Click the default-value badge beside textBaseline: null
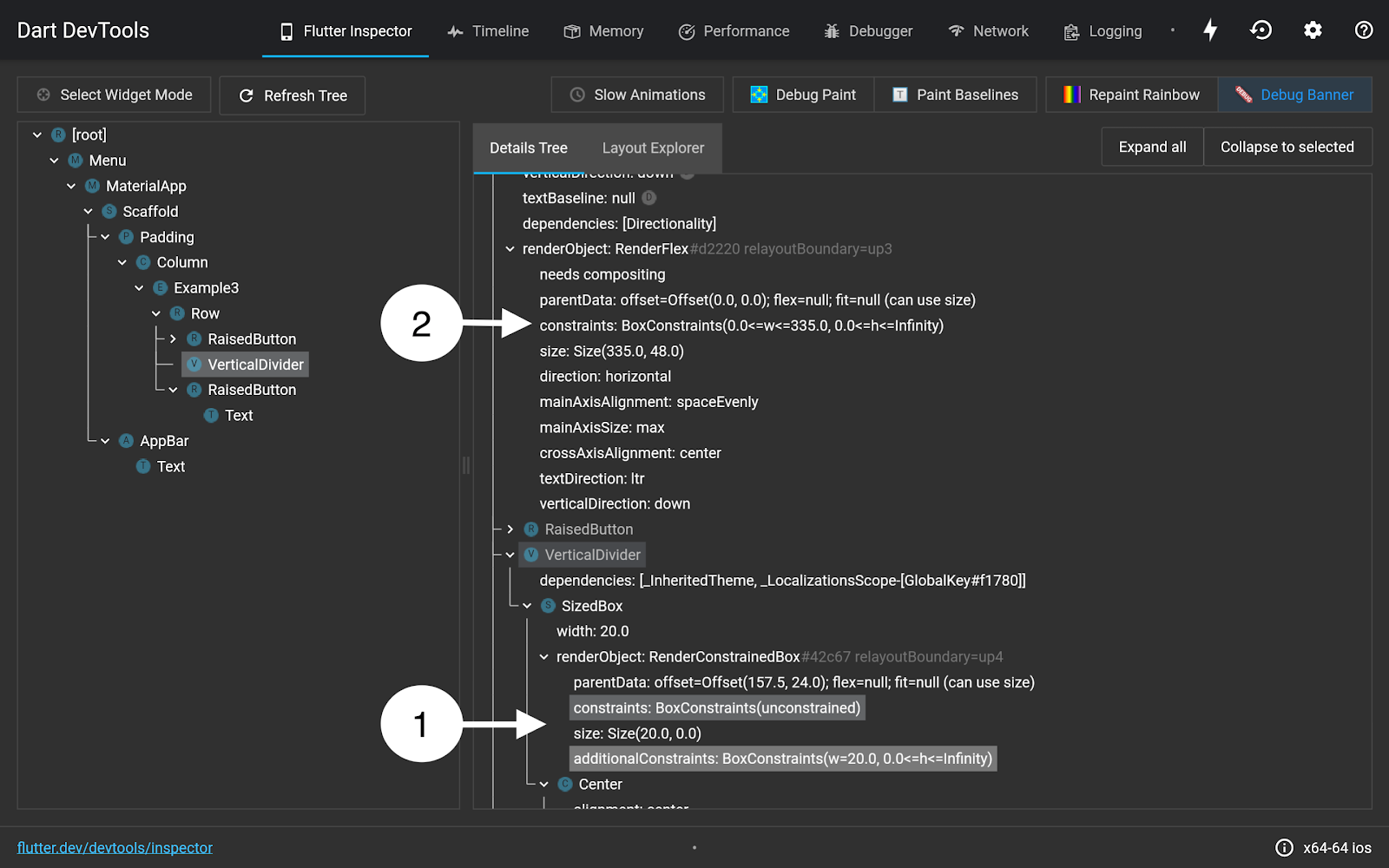The width and height of the screenshot is (1389, 868). [x=648, y=198]
